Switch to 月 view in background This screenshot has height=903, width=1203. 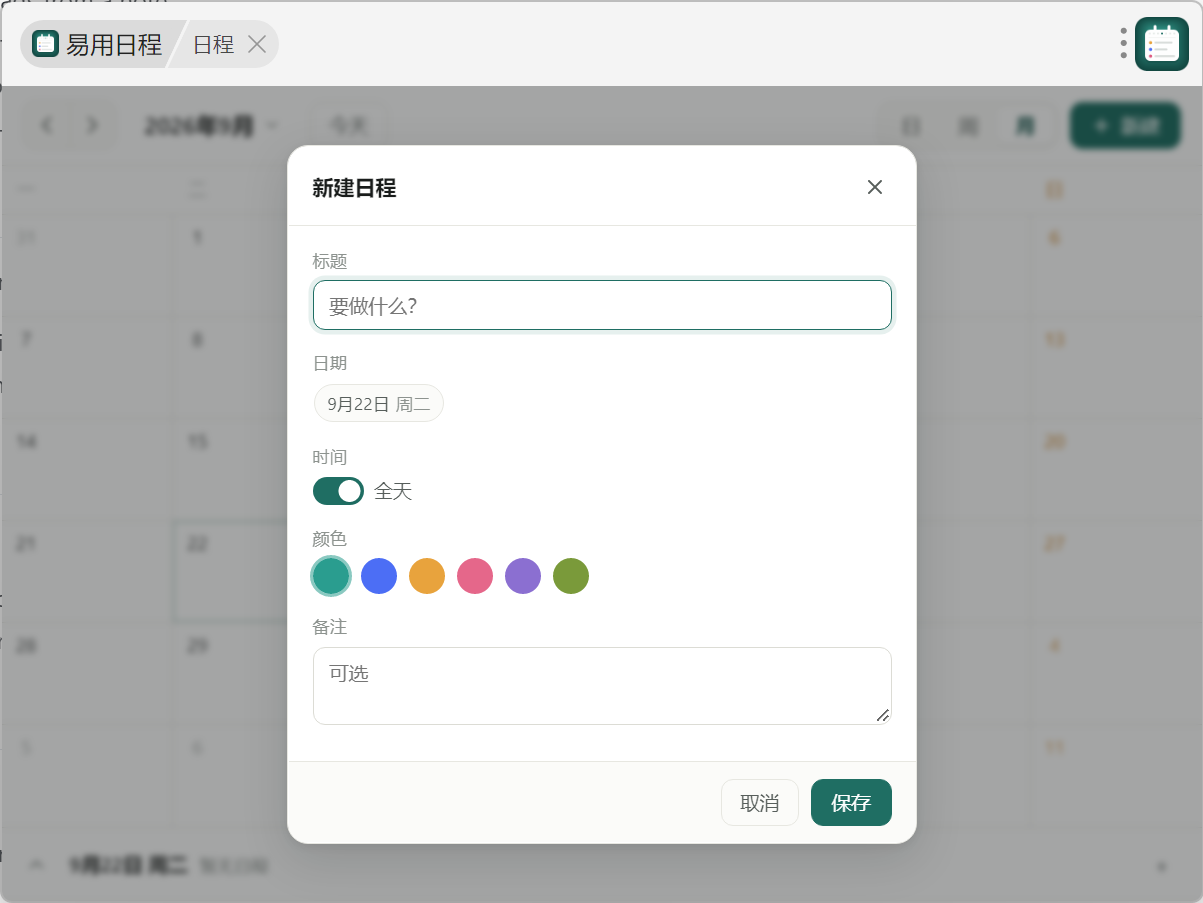click(1025, 126)
